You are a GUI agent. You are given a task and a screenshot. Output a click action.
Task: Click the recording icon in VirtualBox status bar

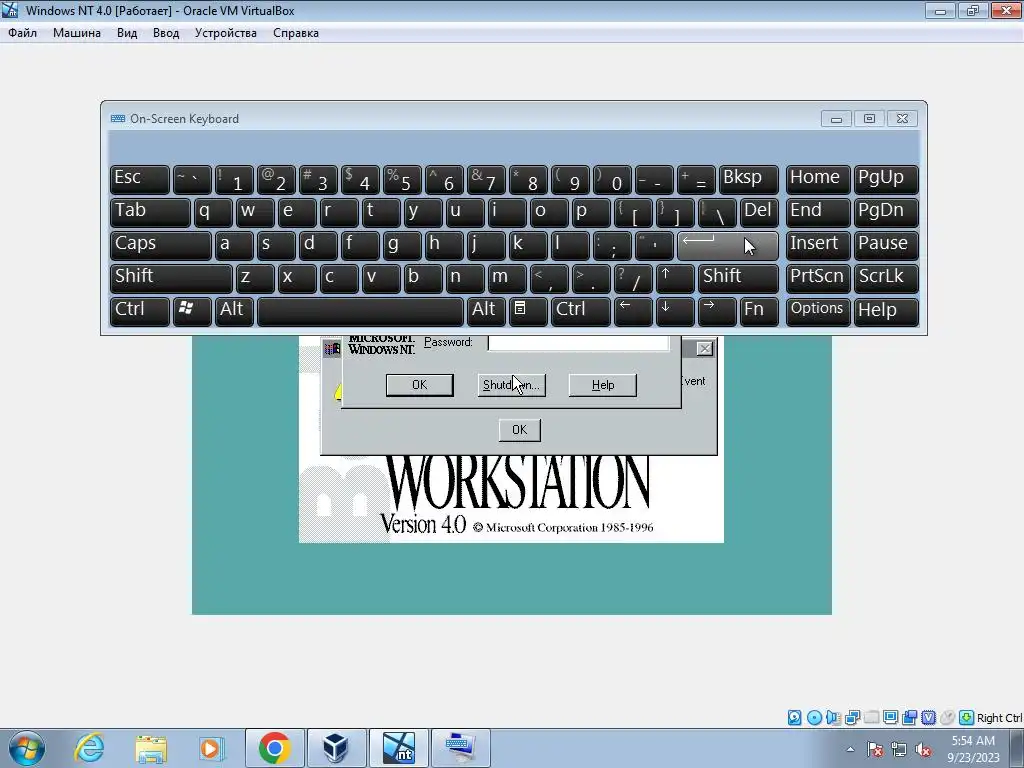click(909, 718)
